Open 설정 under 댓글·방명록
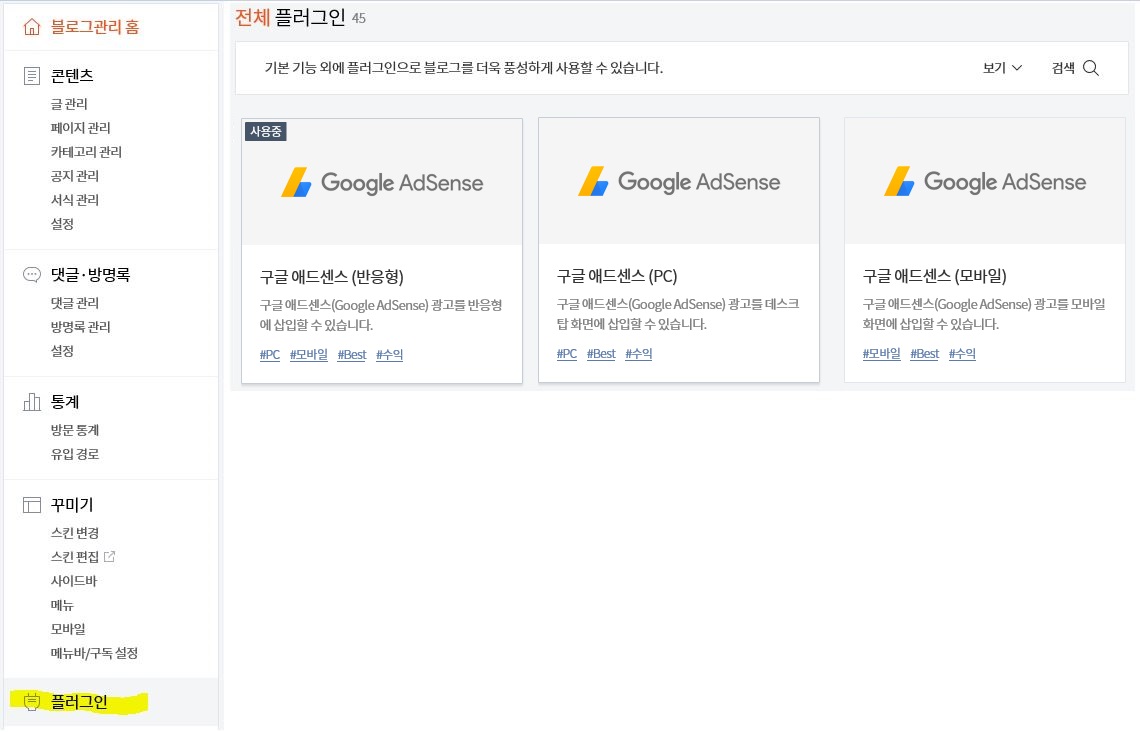This screenshot has width=1140, height=732. 63,351
